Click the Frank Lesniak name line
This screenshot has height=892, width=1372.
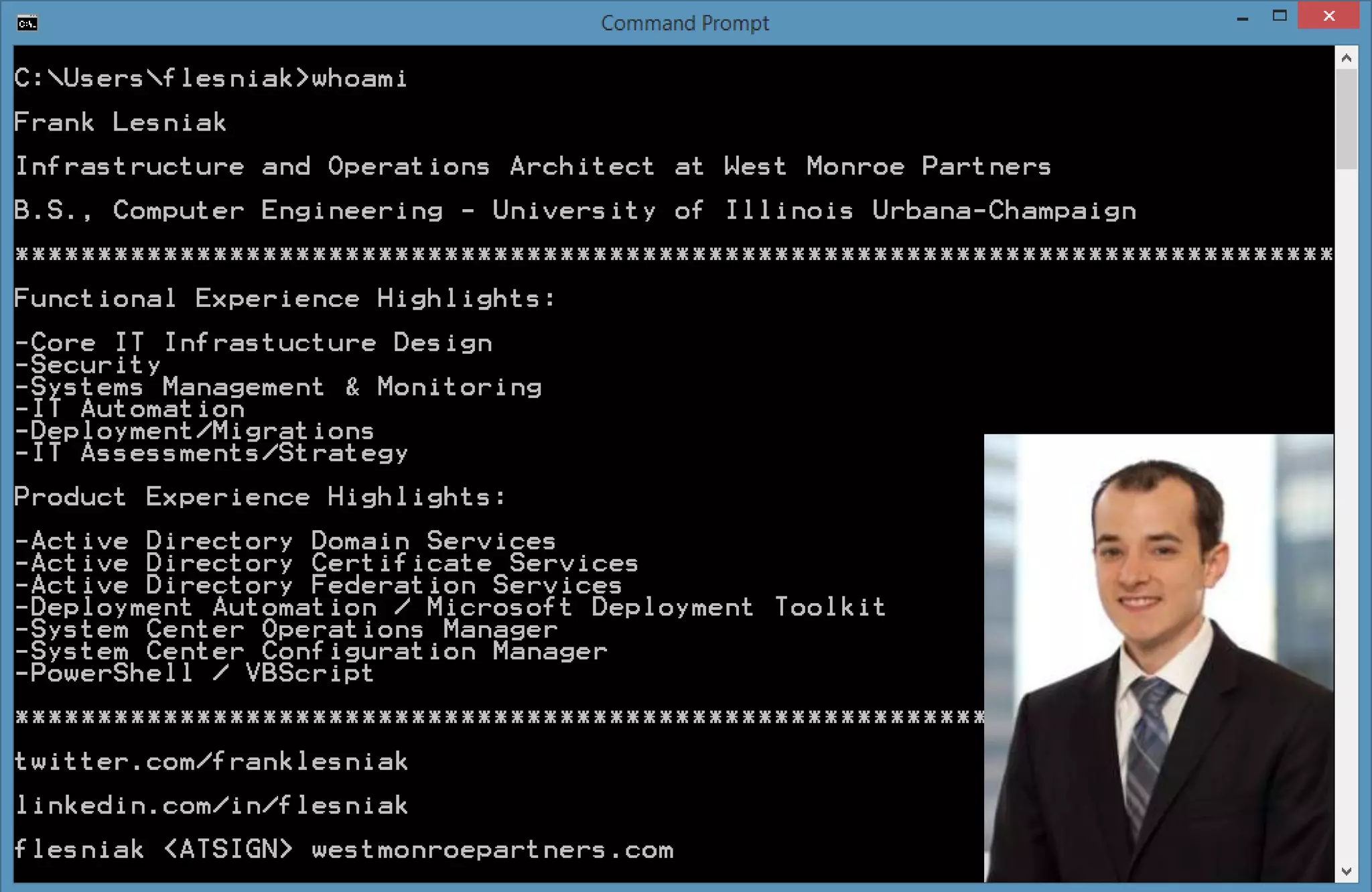[121, 123]
